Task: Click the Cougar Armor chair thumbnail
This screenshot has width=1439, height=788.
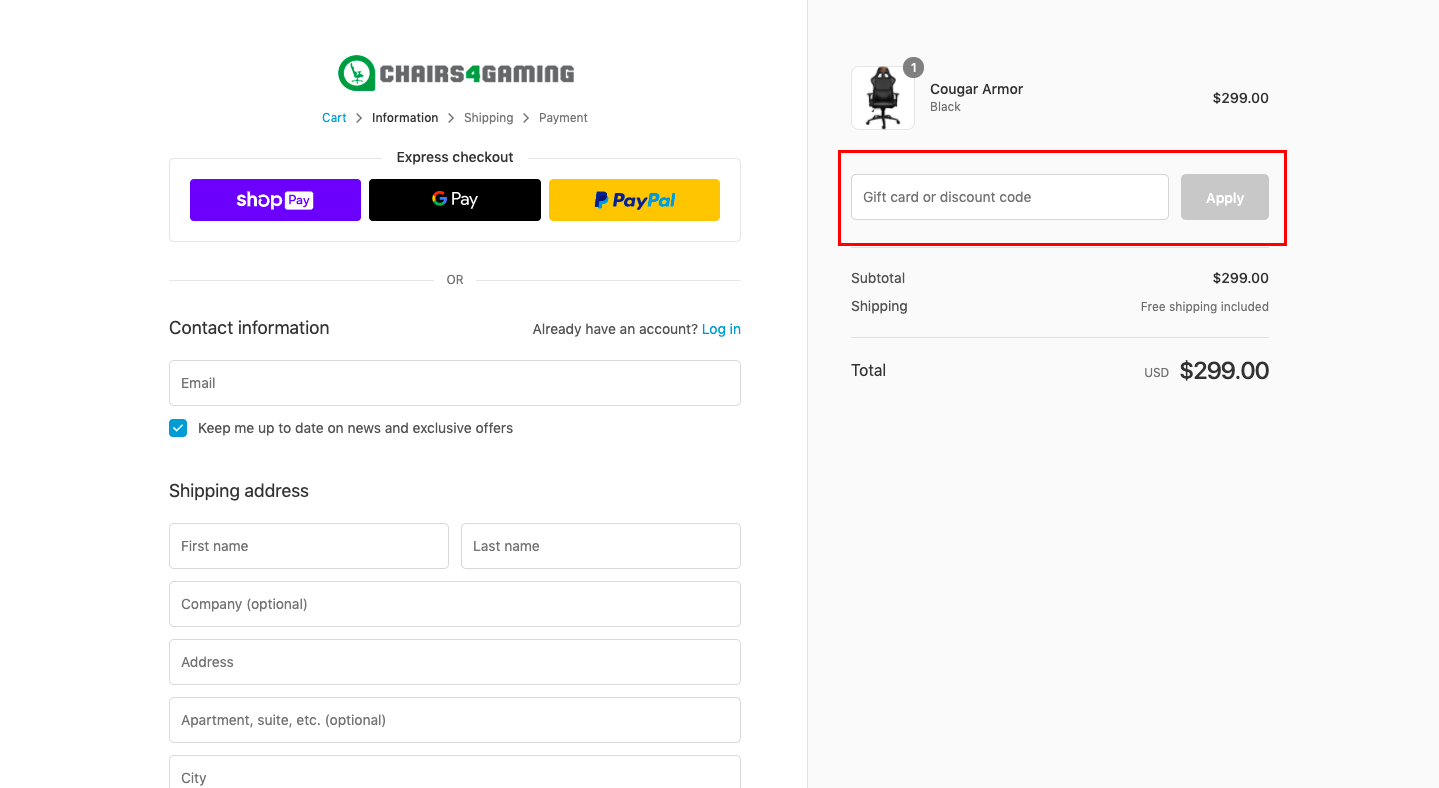Action: (x=883, y=98)
